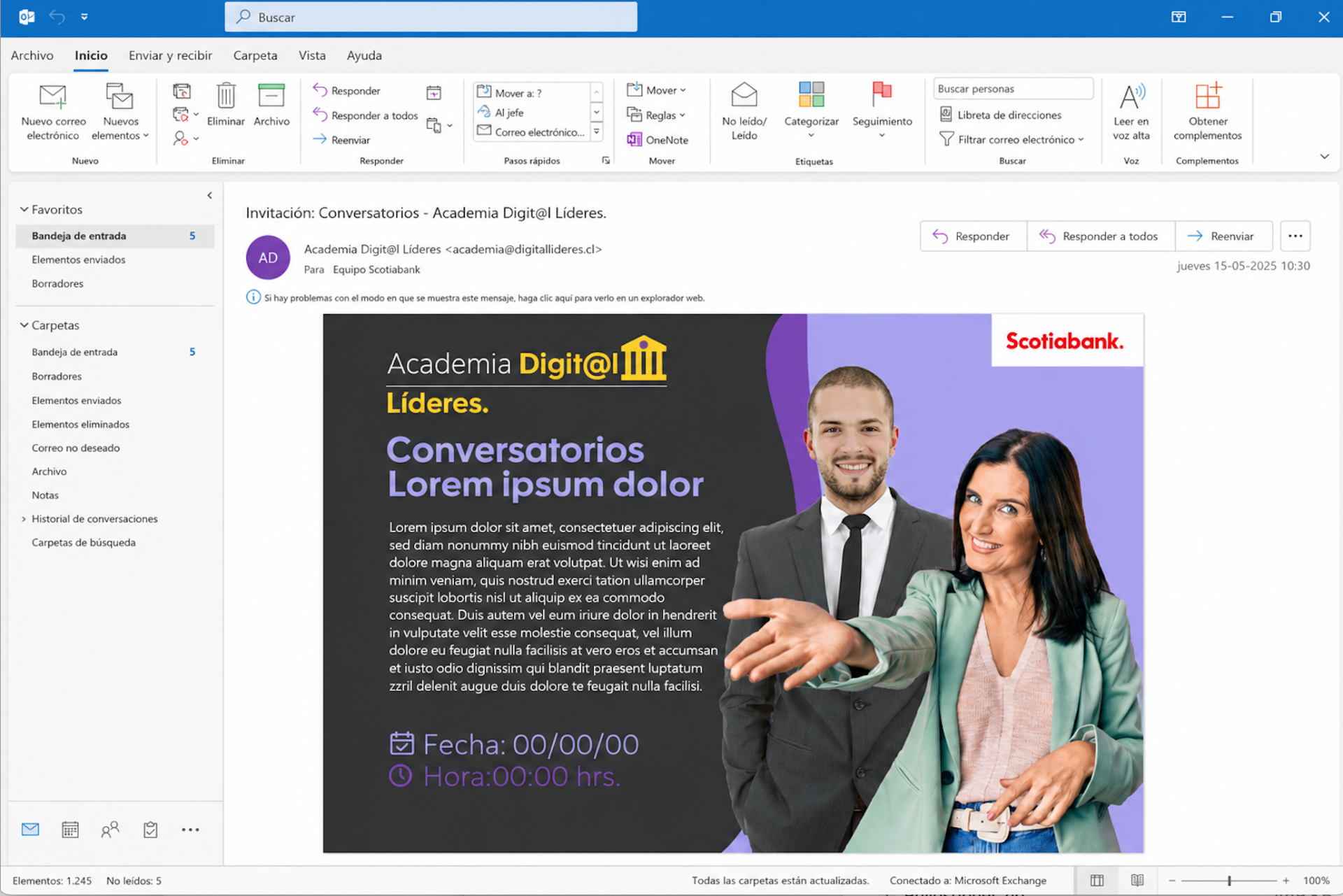Viewport: 1343px width, 896px height.
Task: Click zoom out minus button
Action: [x=1172, y=881]
